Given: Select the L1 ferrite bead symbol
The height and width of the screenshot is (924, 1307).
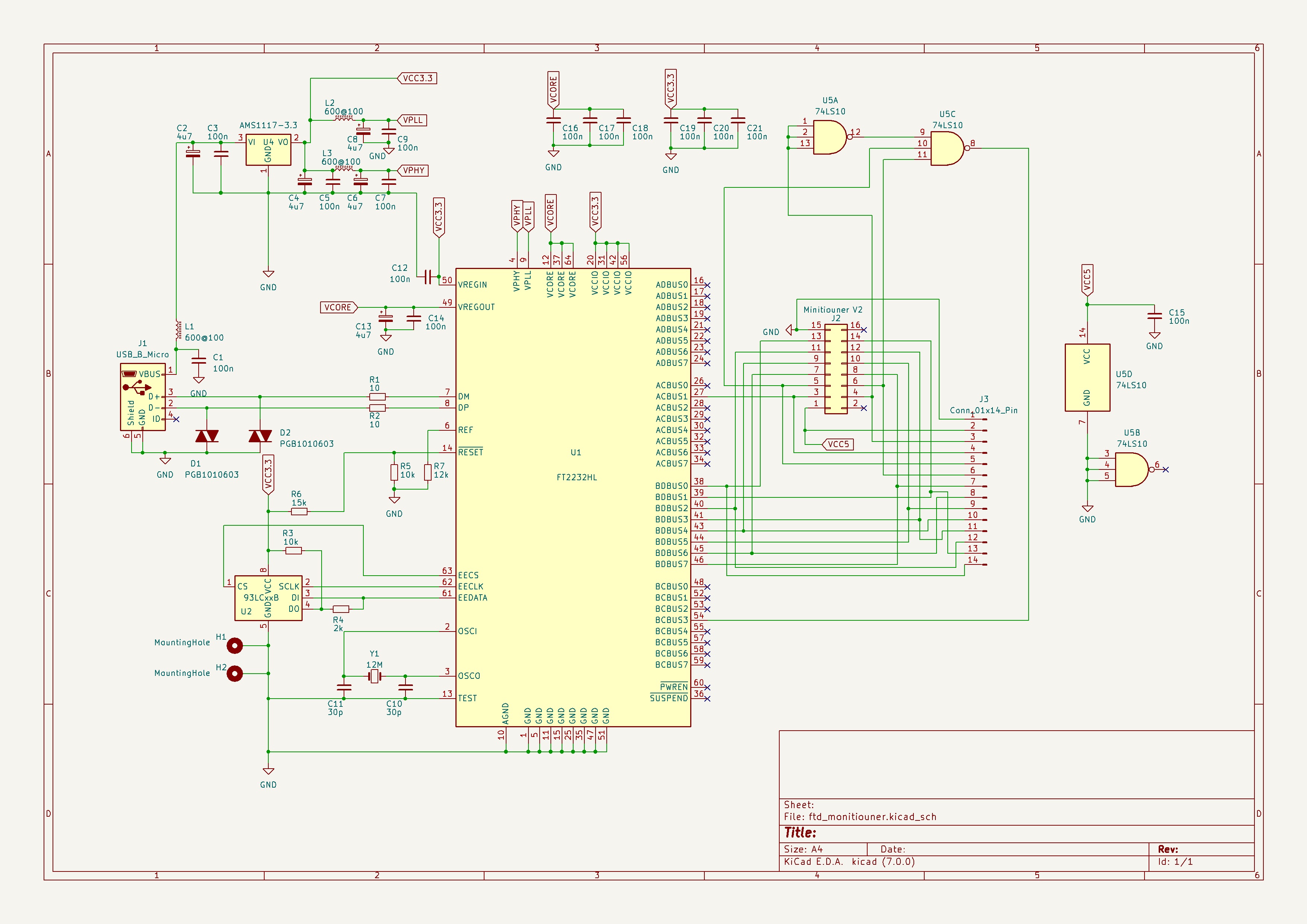Looking at the screenshot, I should pyautogui.click(x=178, y=330).
